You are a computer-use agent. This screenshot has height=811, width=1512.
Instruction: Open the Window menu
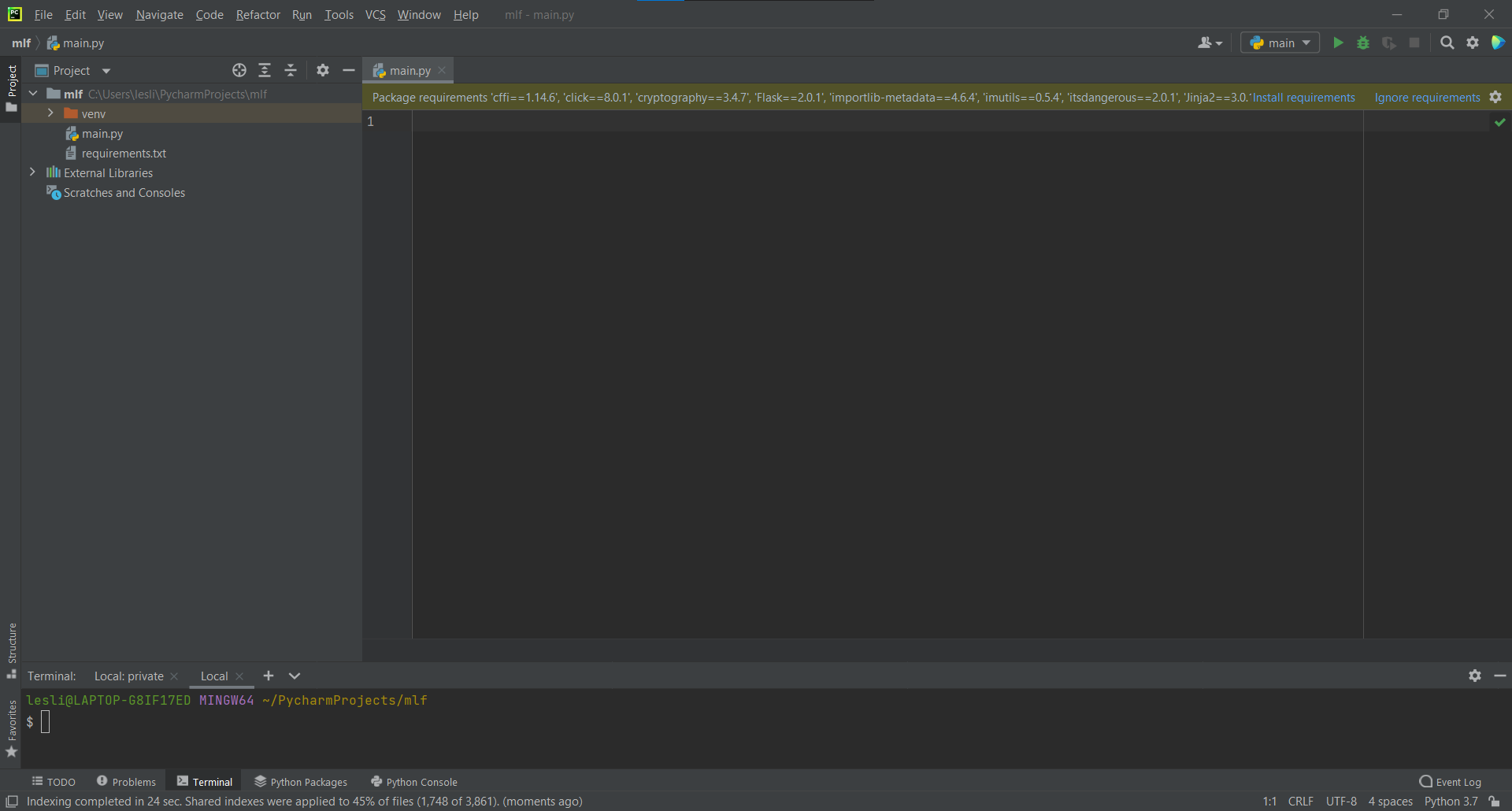click(x=419, y=15)
